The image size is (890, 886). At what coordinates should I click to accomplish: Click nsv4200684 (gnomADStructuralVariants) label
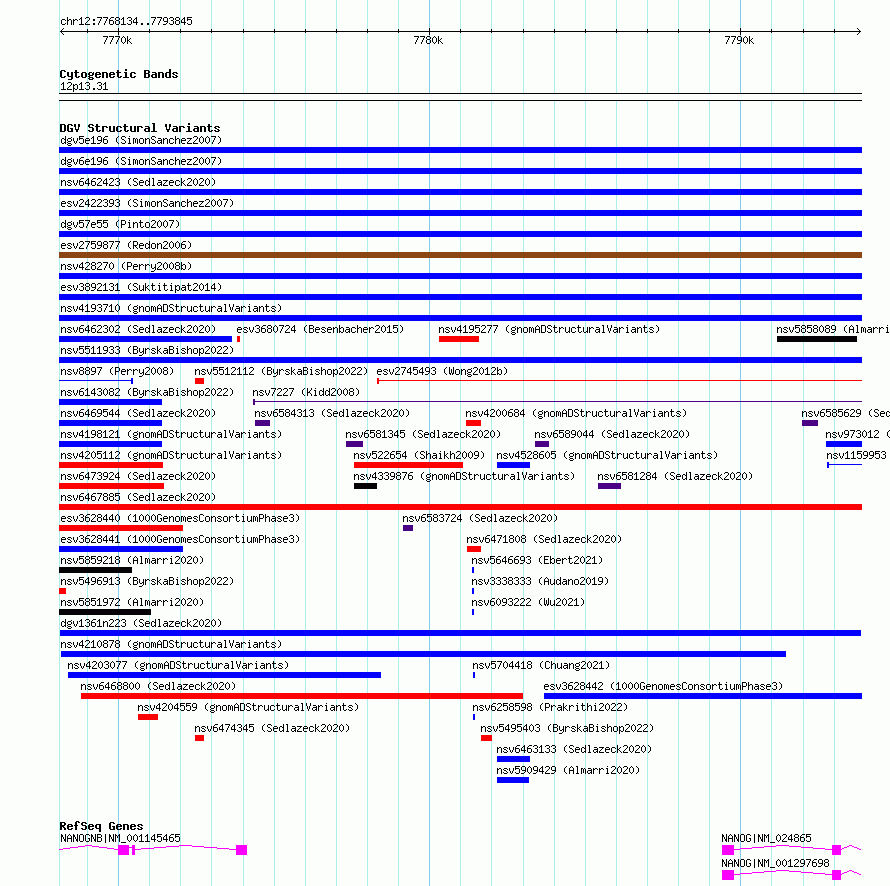(x=576, y=413)
